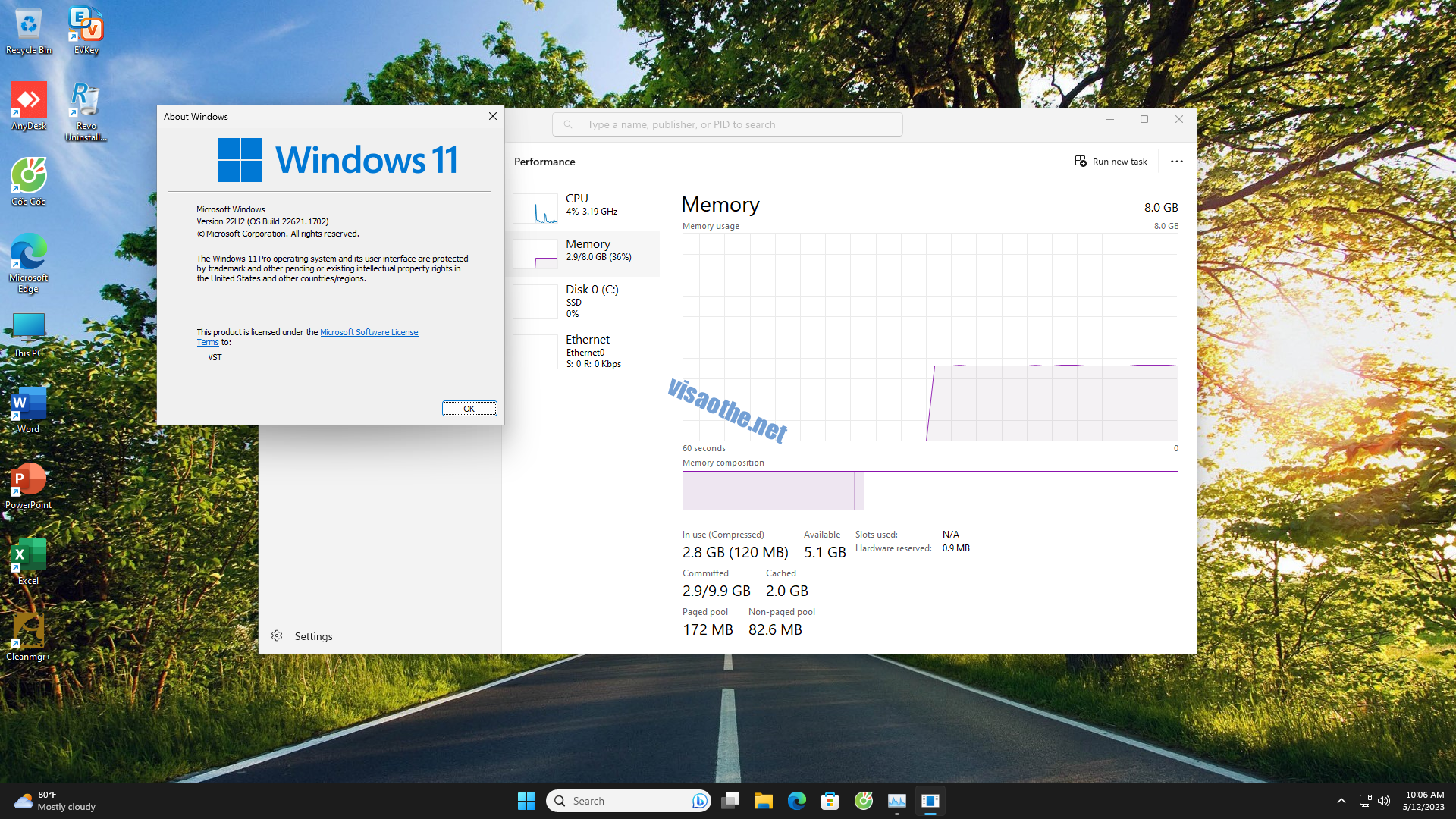Select the PowerPoint desktop shortcut
Viewport: 1456px width, 819px height.
pyautogui.click(x=29, y=486)
